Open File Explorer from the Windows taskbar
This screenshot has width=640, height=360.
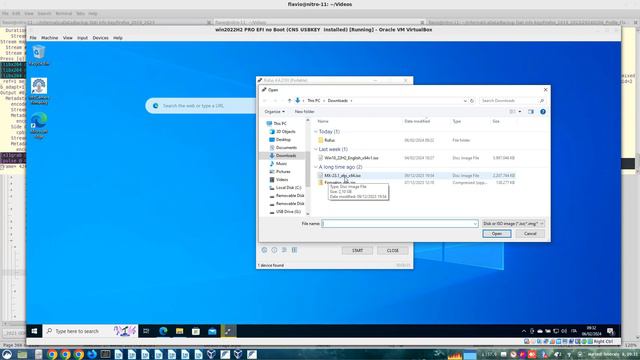(180, 331)
